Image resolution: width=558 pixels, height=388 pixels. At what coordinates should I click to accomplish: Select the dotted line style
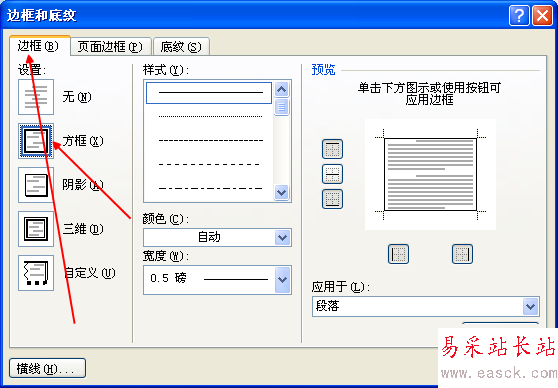[x=210, y=116]
